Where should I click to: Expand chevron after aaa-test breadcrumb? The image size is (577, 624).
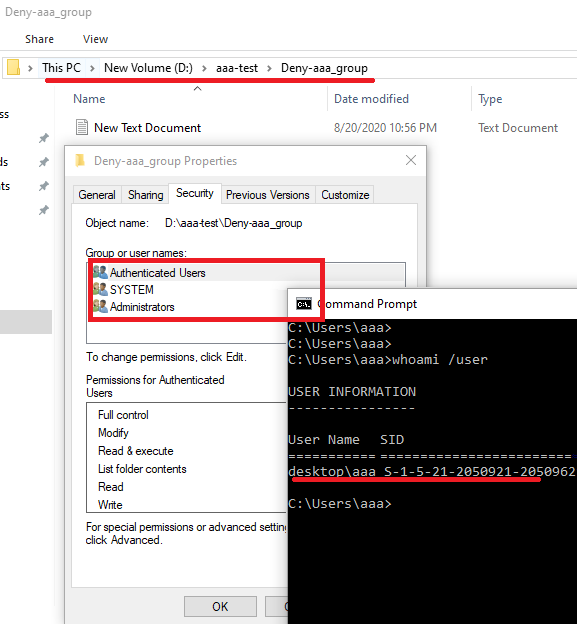coord(269,68)
